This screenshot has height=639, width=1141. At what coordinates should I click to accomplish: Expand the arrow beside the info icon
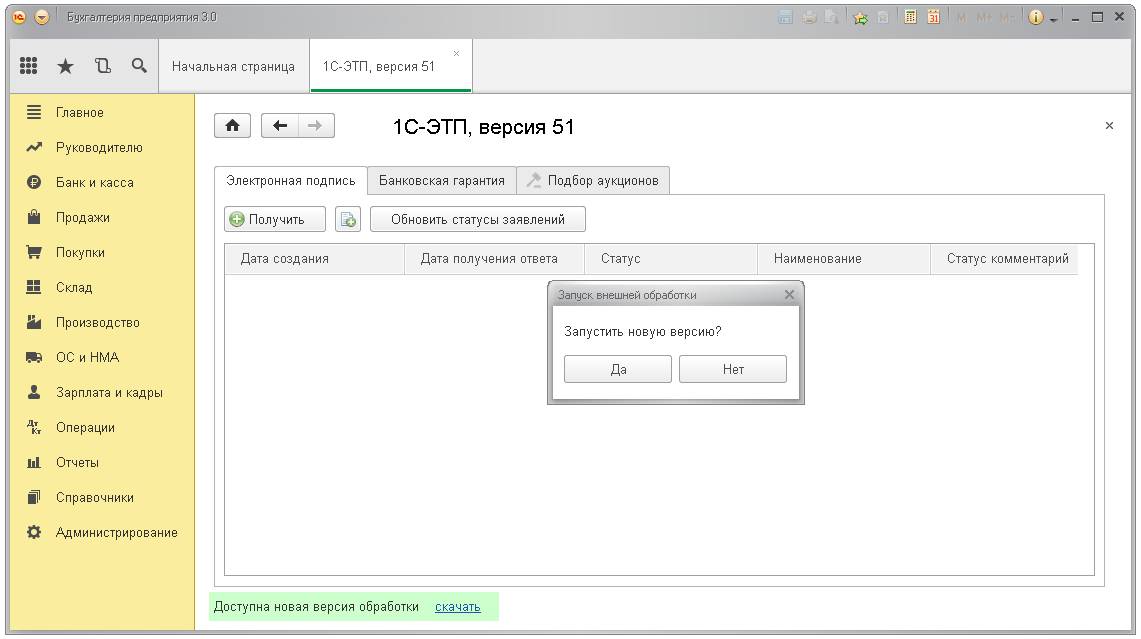[x=1053, y=20]
